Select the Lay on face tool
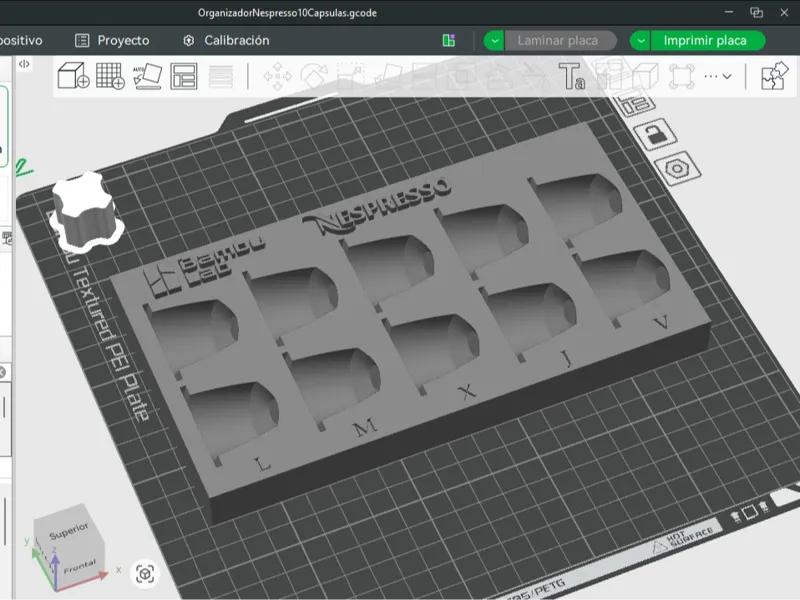Screen dimensions: 800x600 click(388, 76)
